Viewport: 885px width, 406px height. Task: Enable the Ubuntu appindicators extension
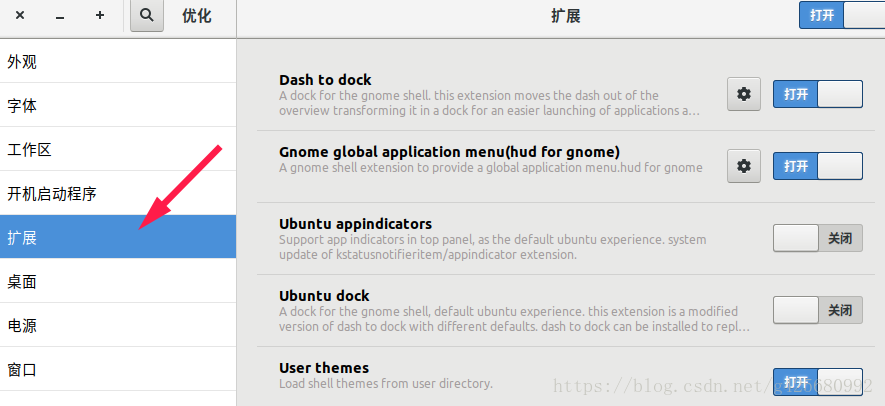818,238
